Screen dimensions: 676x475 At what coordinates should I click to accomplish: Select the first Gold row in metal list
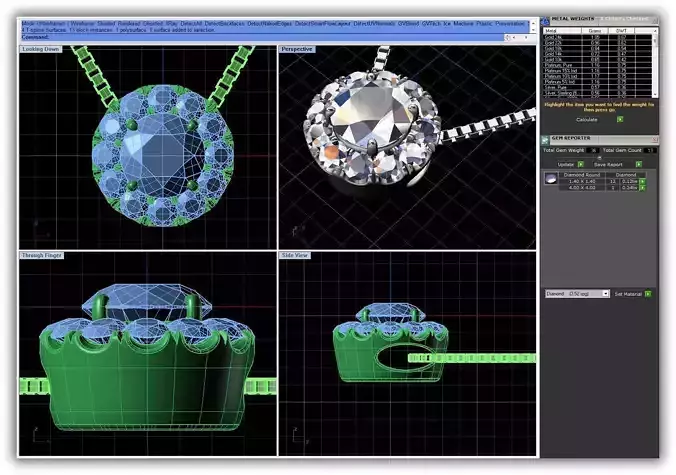pos(597,37)
